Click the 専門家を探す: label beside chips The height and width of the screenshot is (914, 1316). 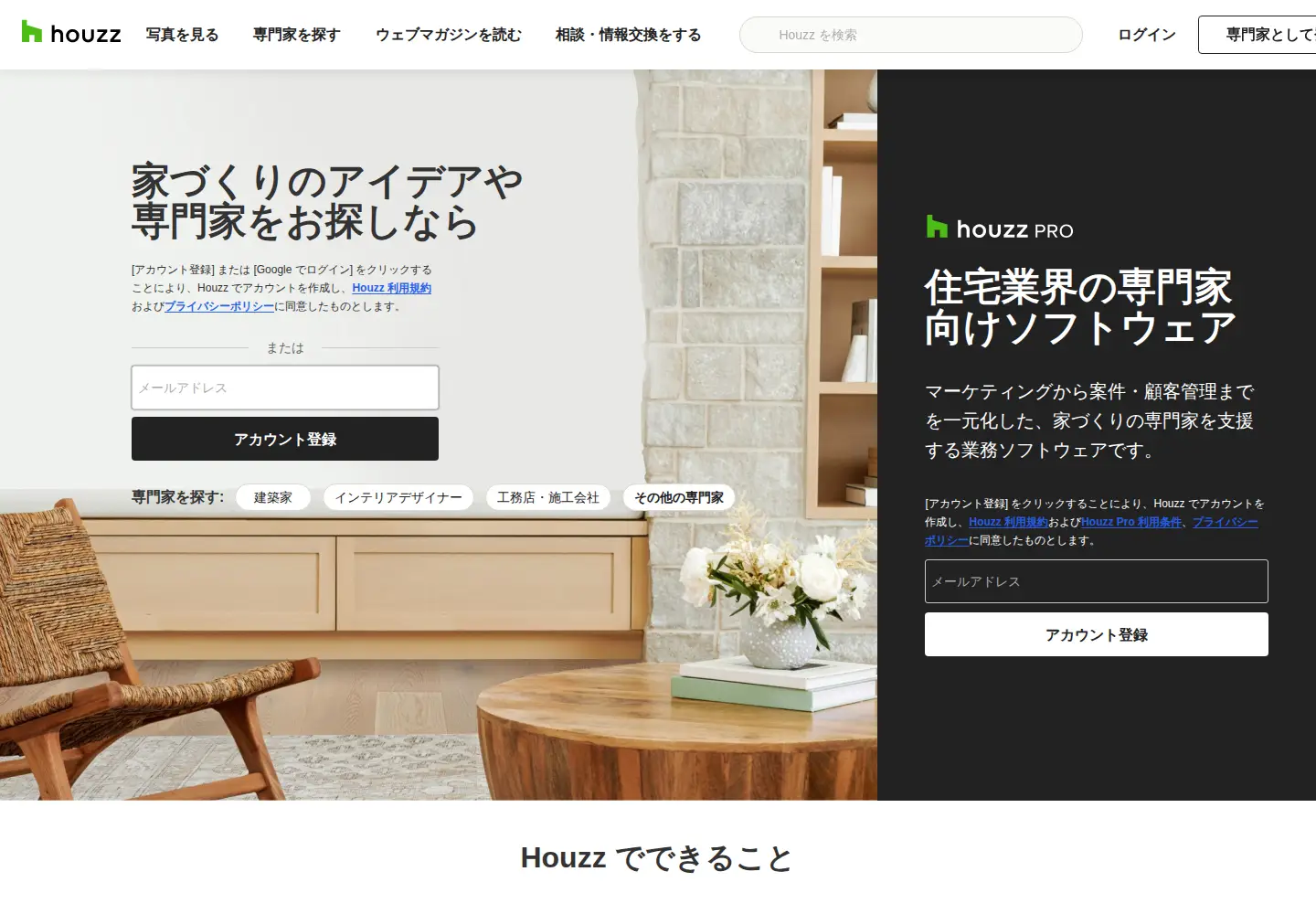click(178, 497)
